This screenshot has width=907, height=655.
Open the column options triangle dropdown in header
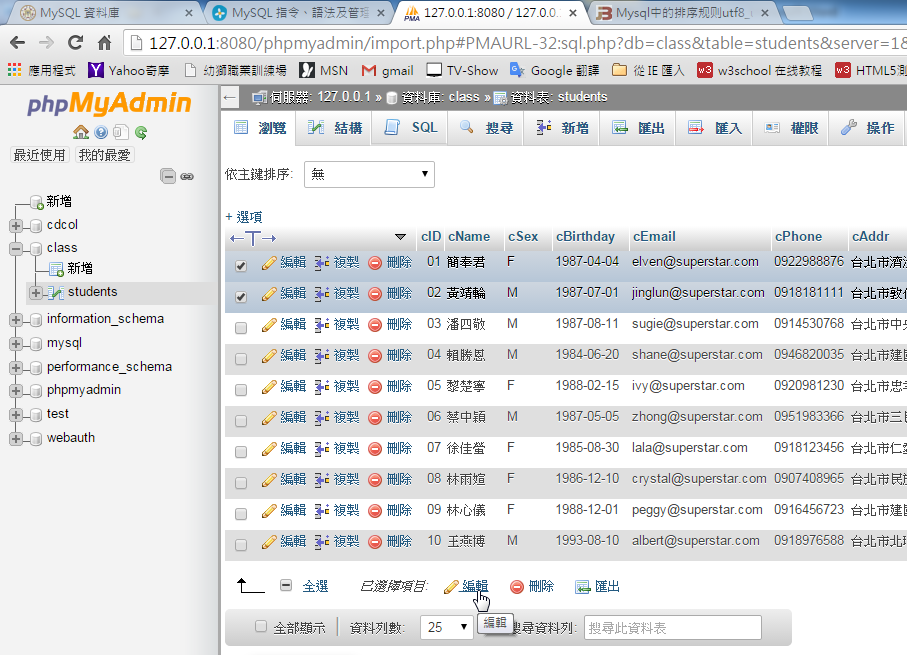tap(400, 237)
